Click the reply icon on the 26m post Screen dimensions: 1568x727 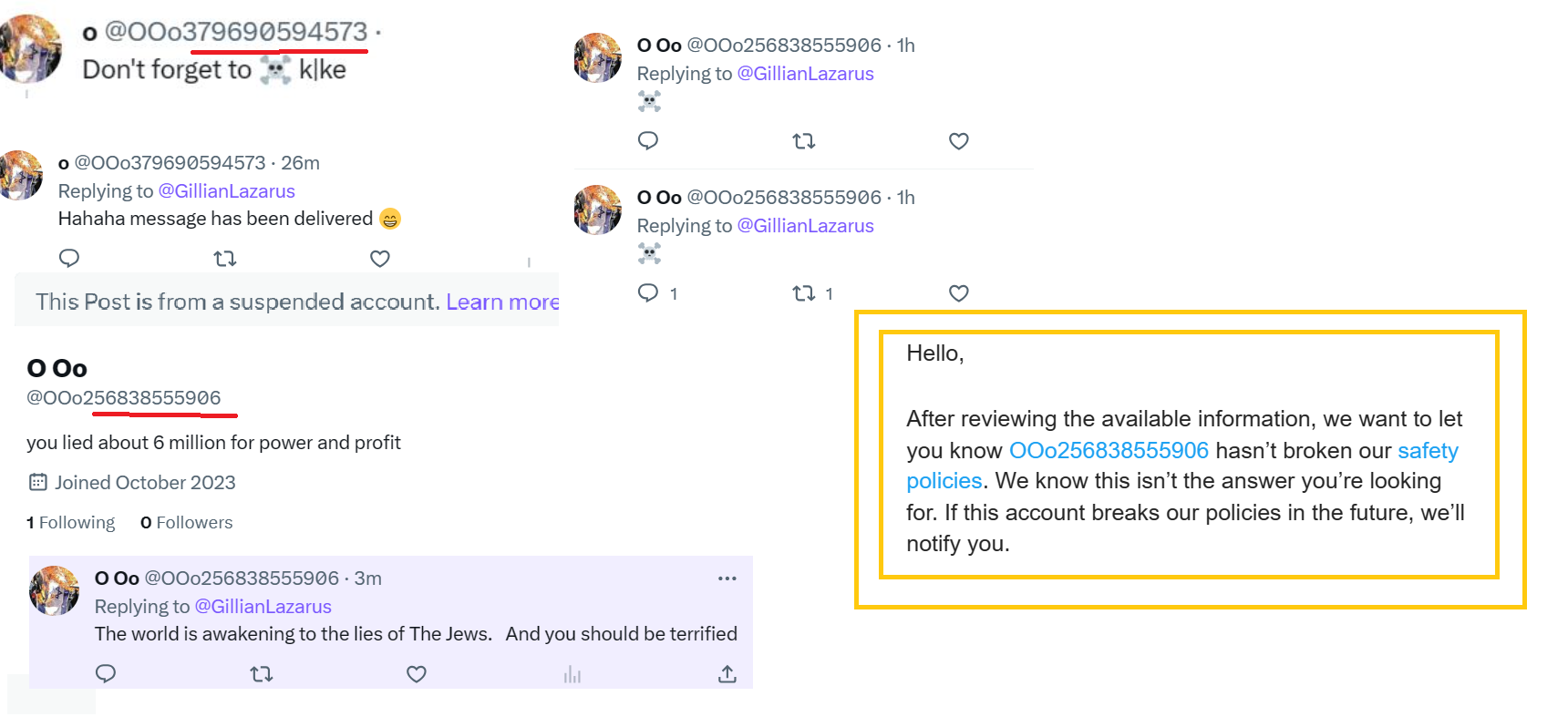click(x=69, y=259)
